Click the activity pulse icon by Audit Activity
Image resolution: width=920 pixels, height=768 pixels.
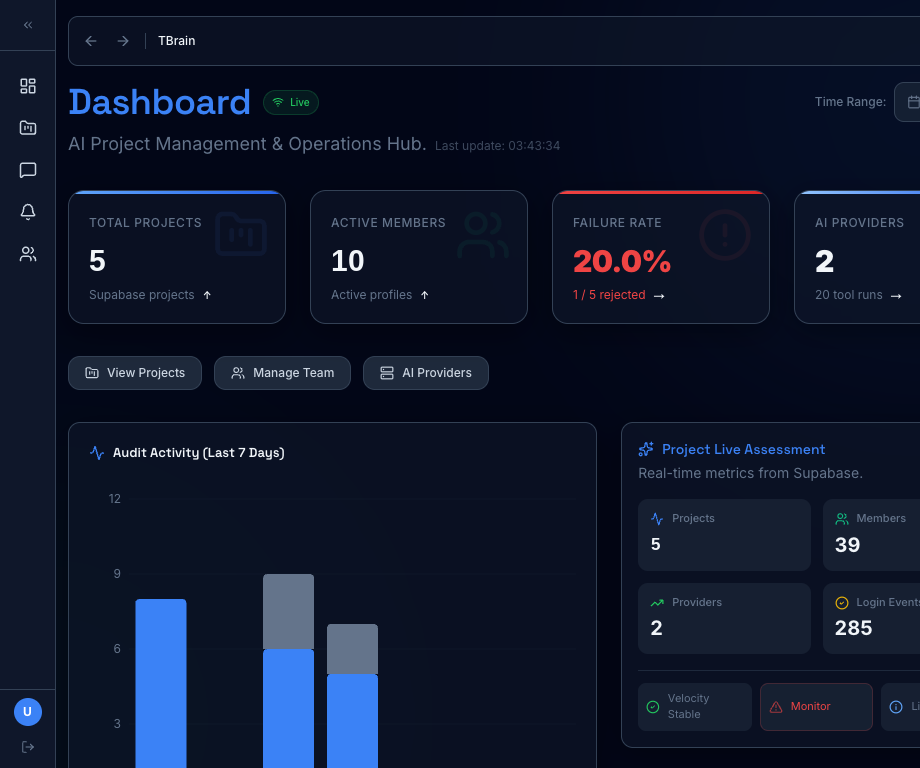(x=97, y=452)
